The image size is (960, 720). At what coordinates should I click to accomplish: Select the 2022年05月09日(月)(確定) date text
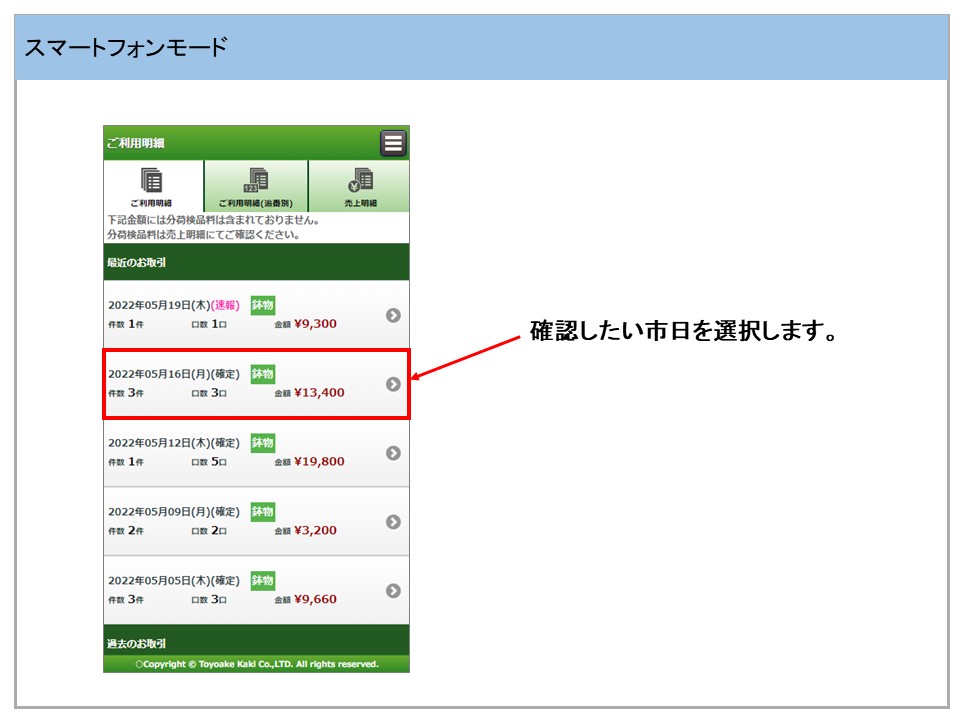coord(174,511)
